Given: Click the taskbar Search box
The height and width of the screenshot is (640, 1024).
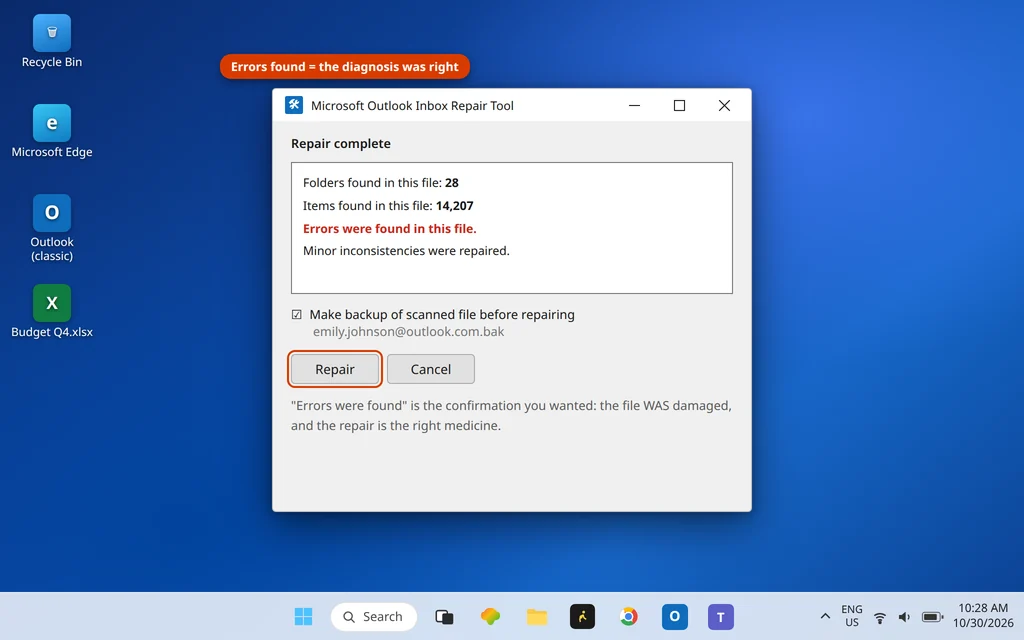Looking at the screenshot, I should click(x=374, y=616).
